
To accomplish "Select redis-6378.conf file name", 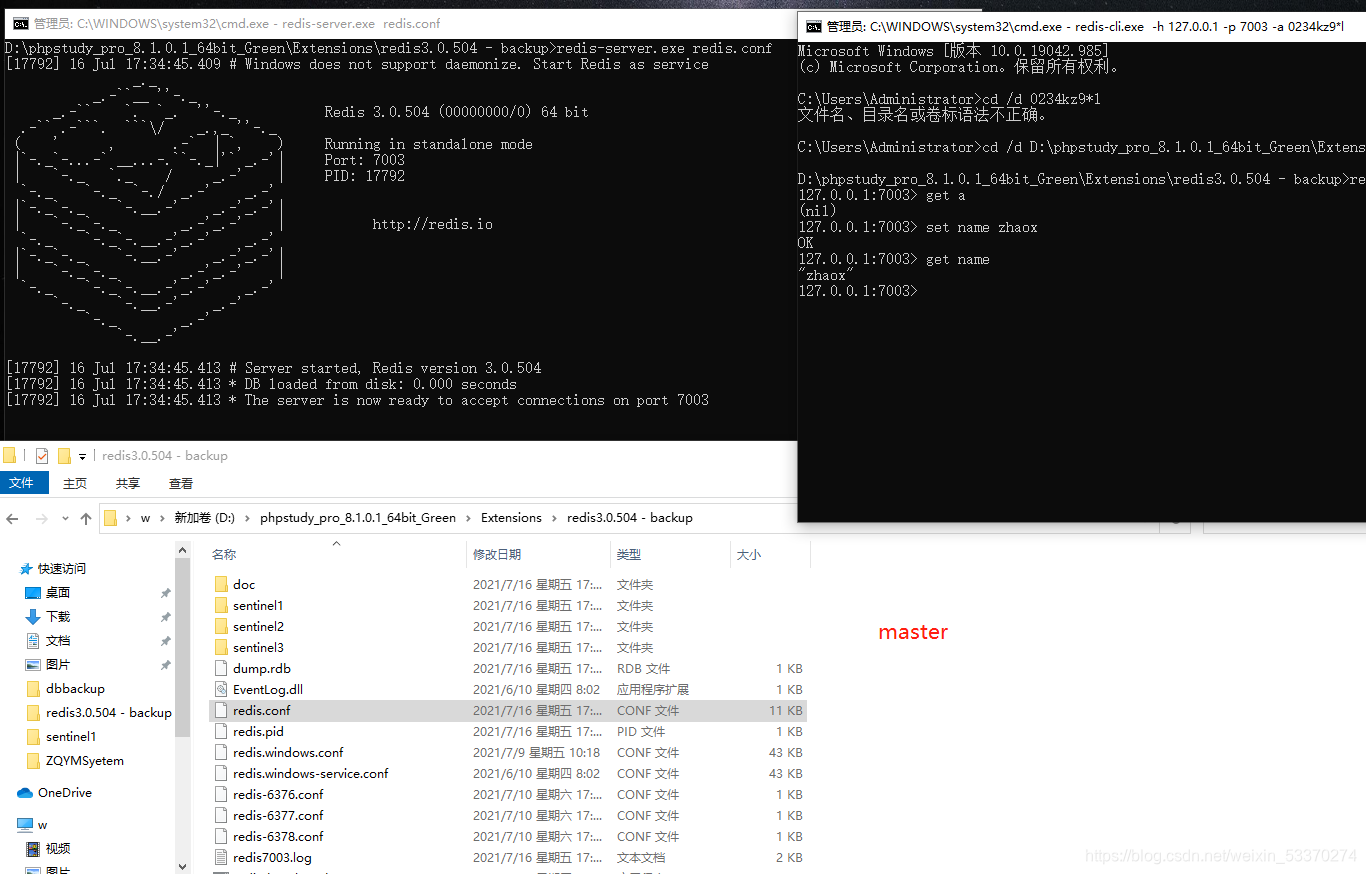I will [278, 836].
